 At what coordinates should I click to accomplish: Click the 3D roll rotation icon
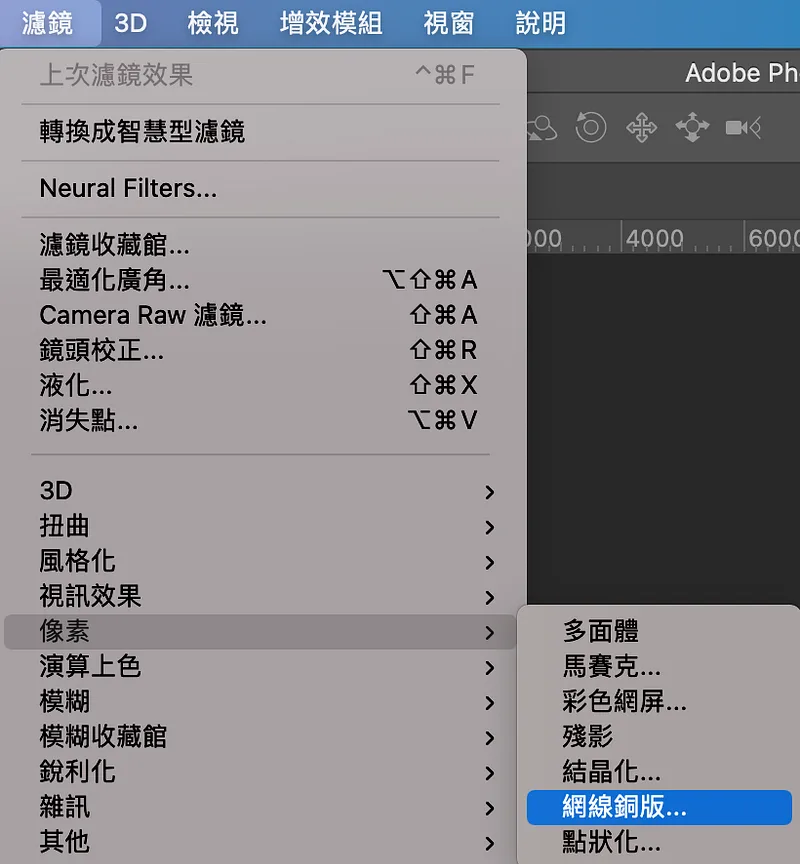pyautogui.click(x=591, y=127)
